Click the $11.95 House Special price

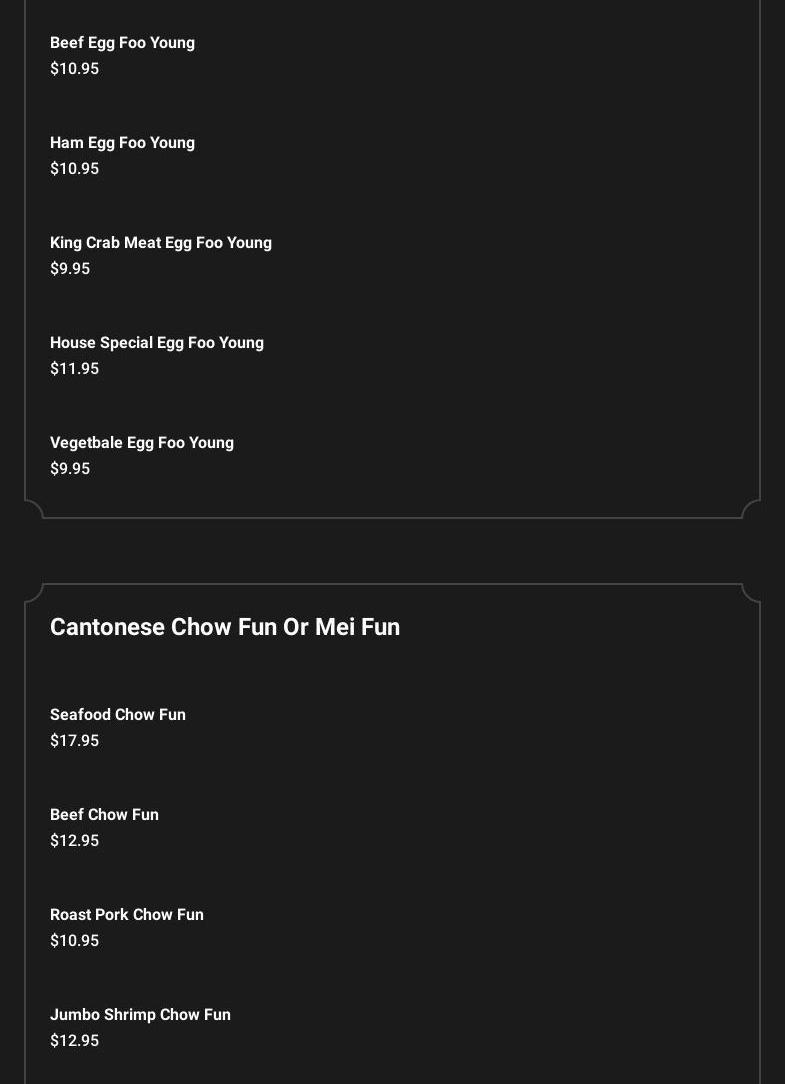[x=74, y=369]
